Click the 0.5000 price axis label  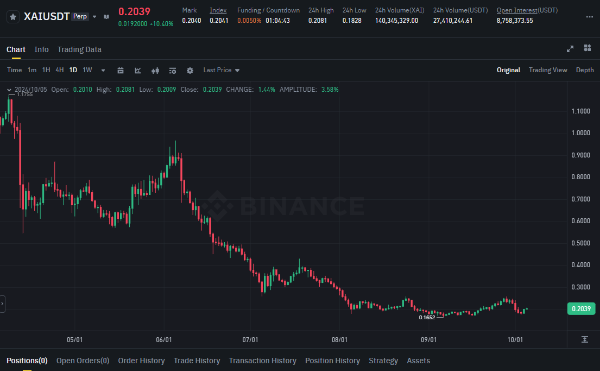580,243
